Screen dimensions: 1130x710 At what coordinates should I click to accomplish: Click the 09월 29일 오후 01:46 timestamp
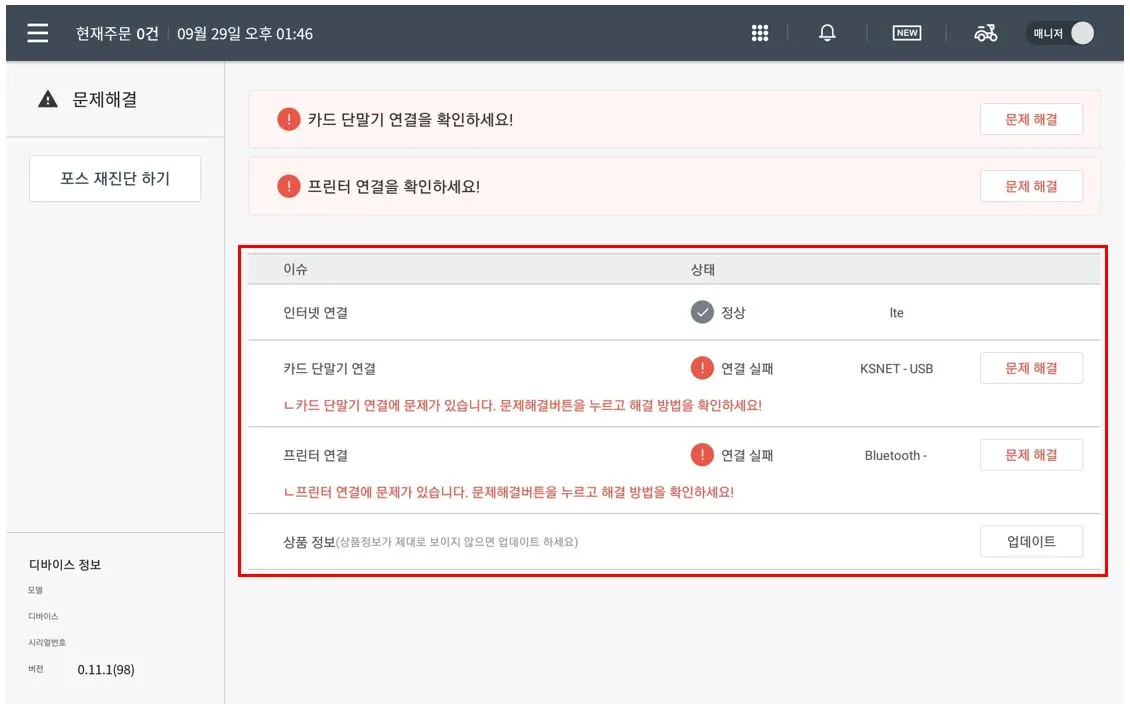pos(245,34)
